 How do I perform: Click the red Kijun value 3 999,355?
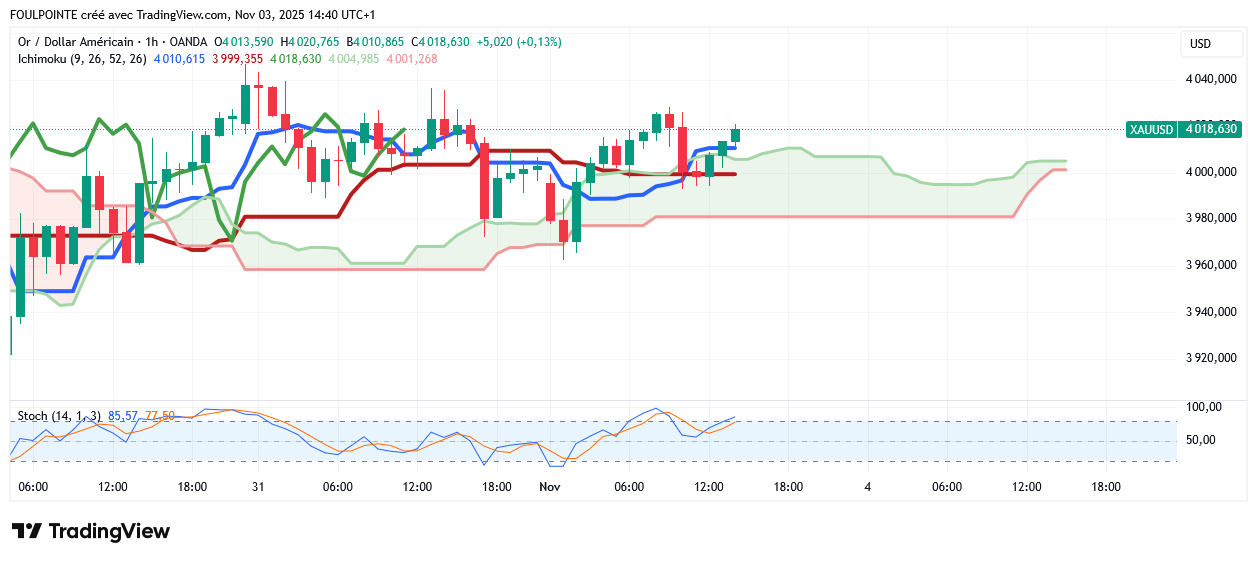(237, 59)
